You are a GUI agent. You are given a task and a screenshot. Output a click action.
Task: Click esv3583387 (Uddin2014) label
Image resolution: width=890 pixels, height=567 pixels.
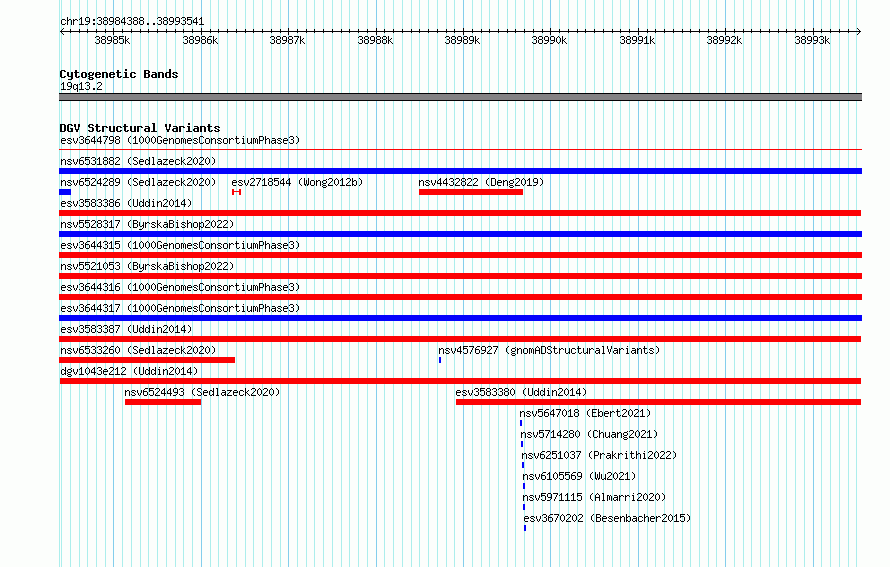point(126,329)
